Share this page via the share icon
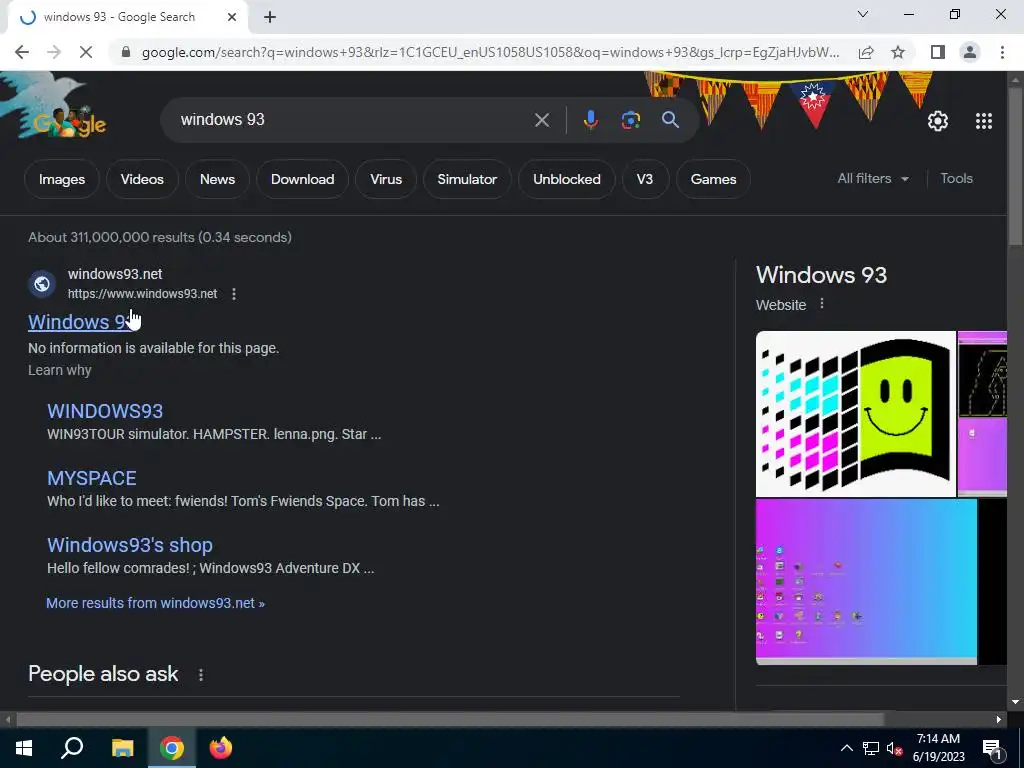Screen dimensions: 1024x768 pos(866,52)
